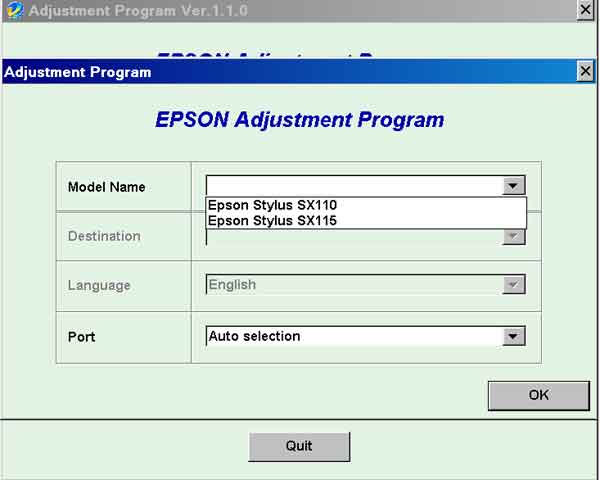The height and width of the screenshot is (480, 600).
Task: Close the Adjustment Program Ver.1.1.0 window
Action: (585, 9)
